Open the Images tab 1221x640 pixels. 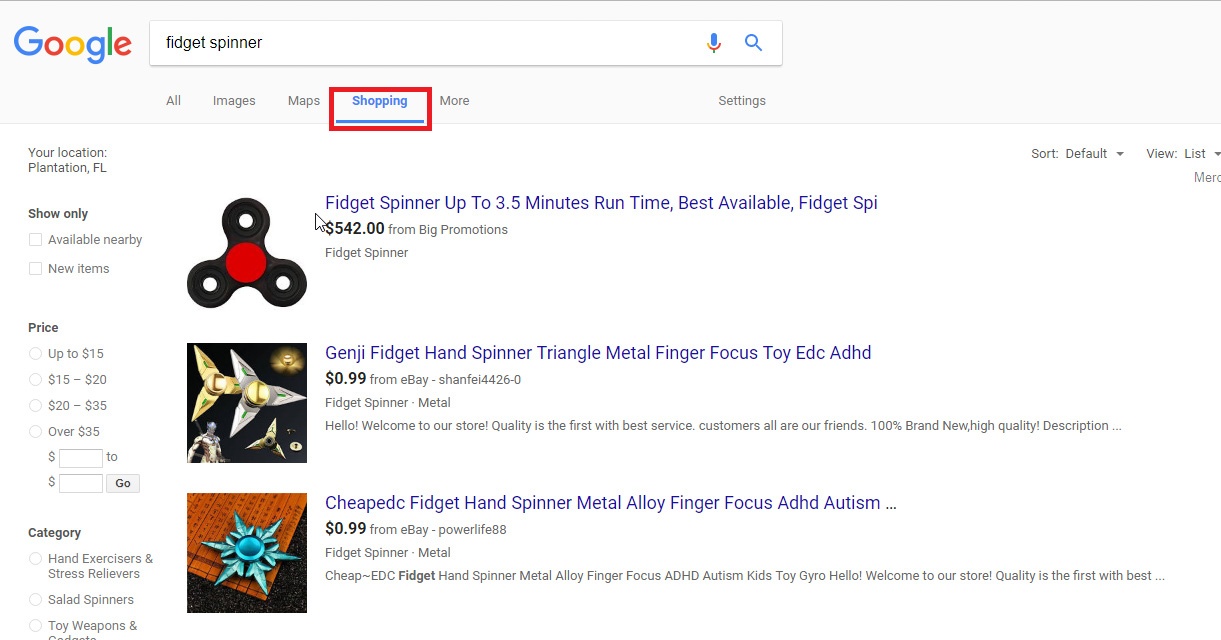(234, 101)
